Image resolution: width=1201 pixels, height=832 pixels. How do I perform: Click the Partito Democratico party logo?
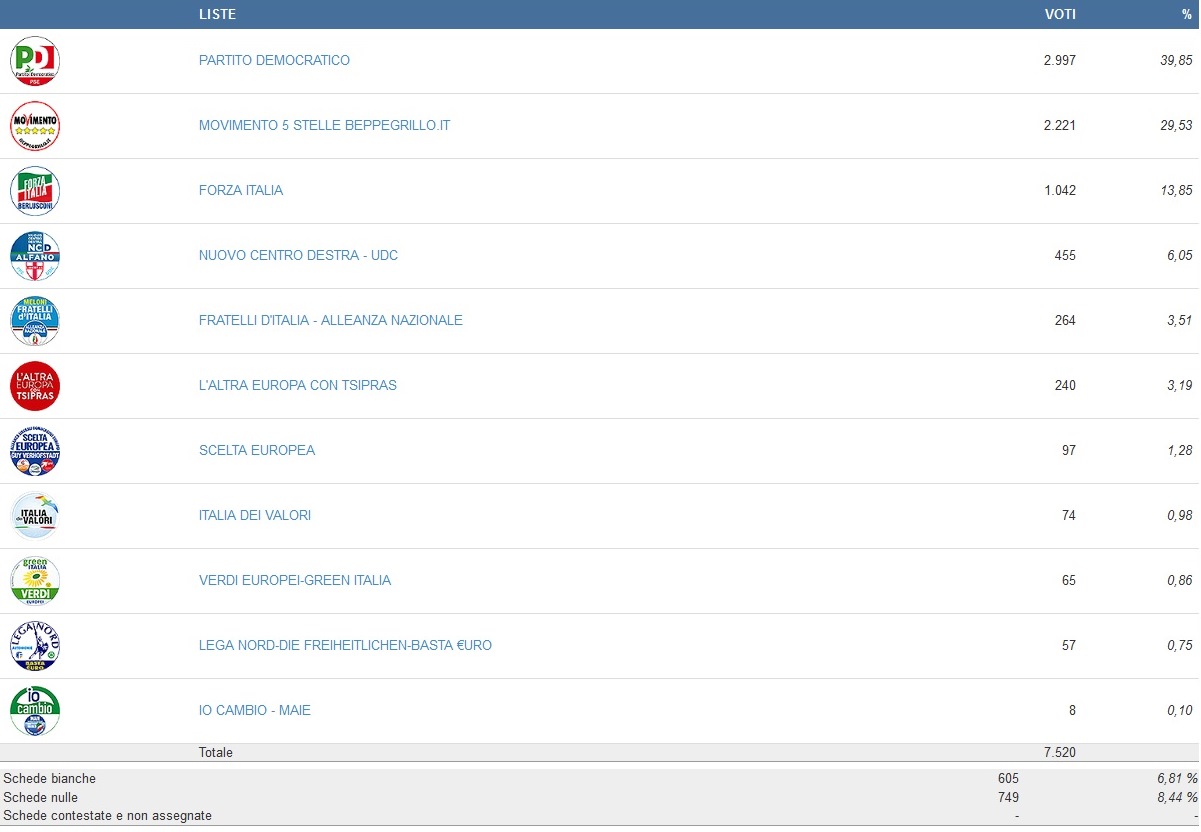(x=35, y=61)
